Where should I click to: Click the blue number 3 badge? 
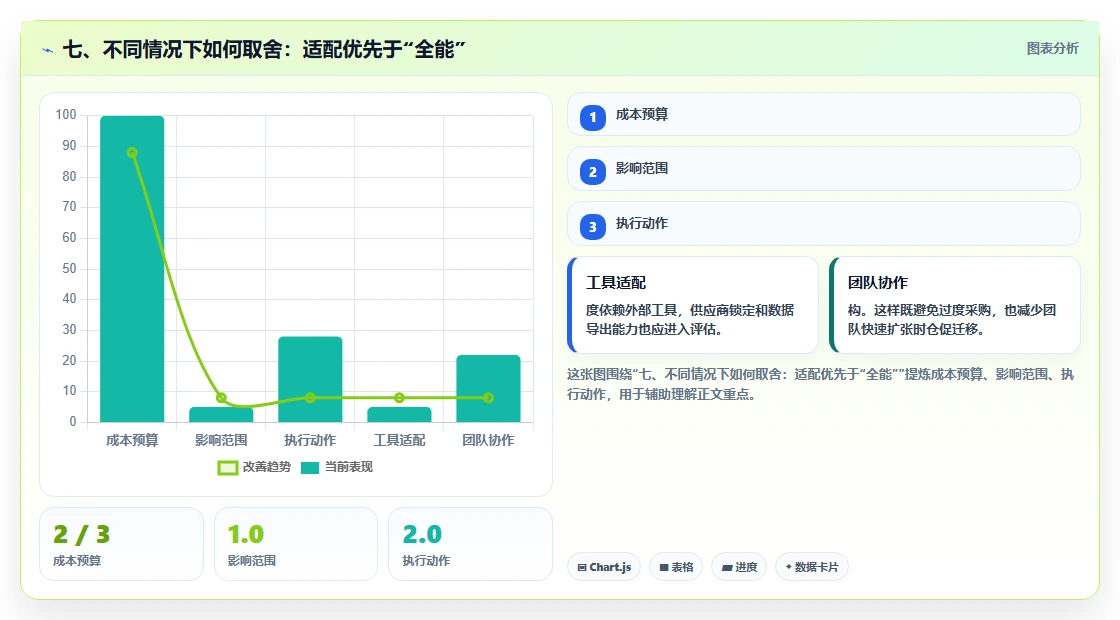(592, 226)
